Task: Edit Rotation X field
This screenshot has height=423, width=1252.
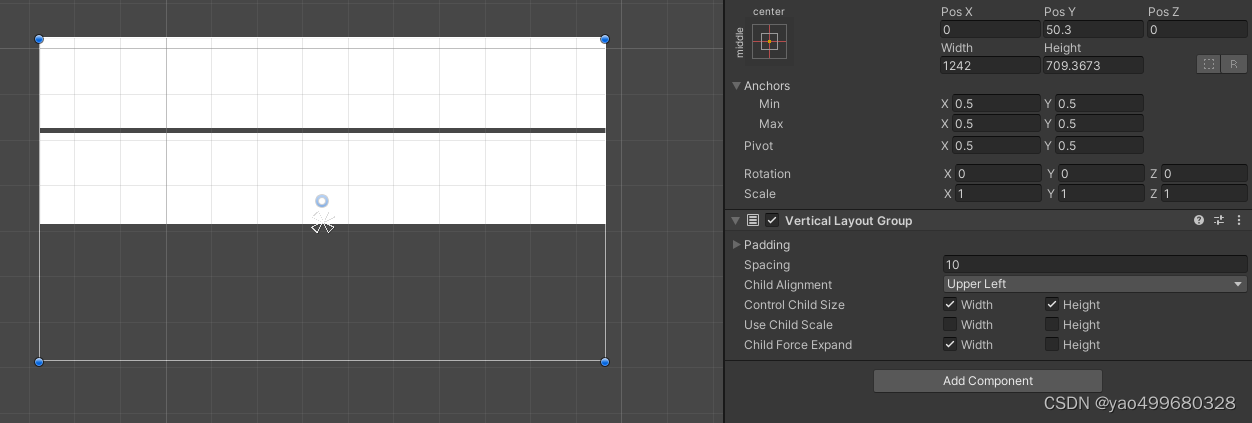Action: [998, 174]
